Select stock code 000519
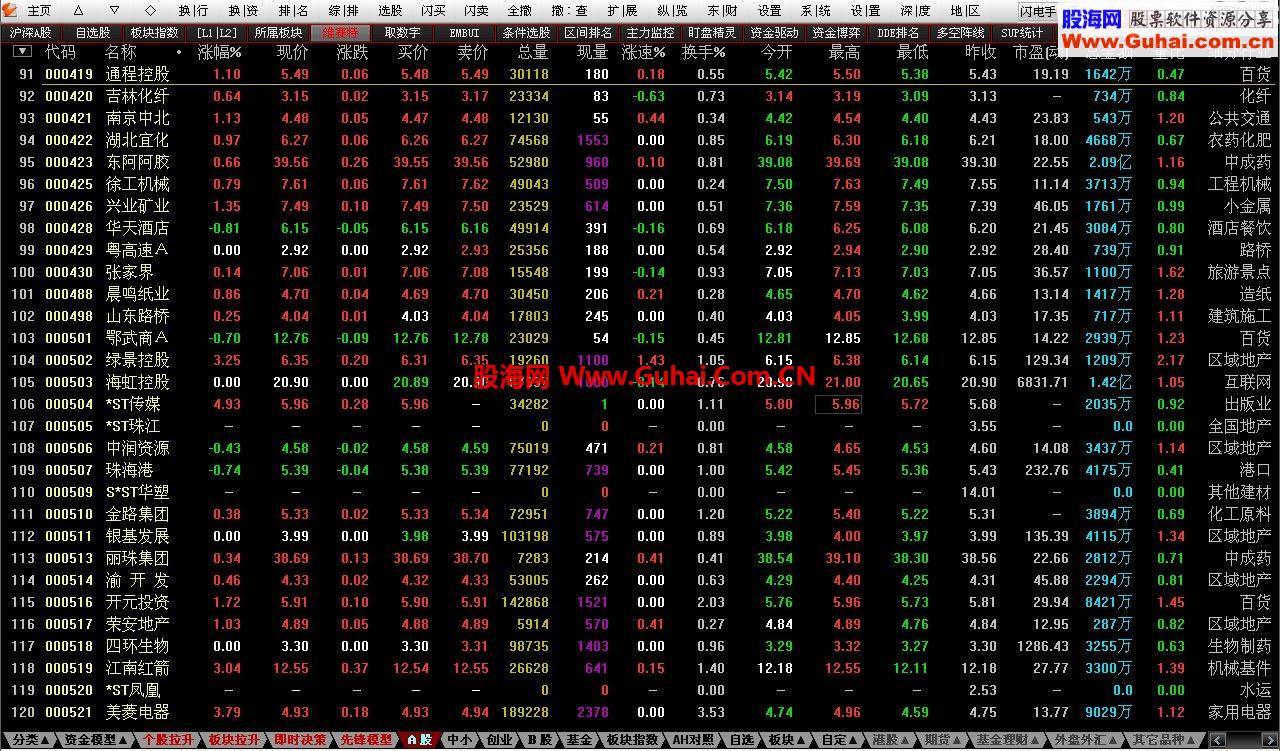This screenshot has height=751, width=1280. (x=69, y=668)
